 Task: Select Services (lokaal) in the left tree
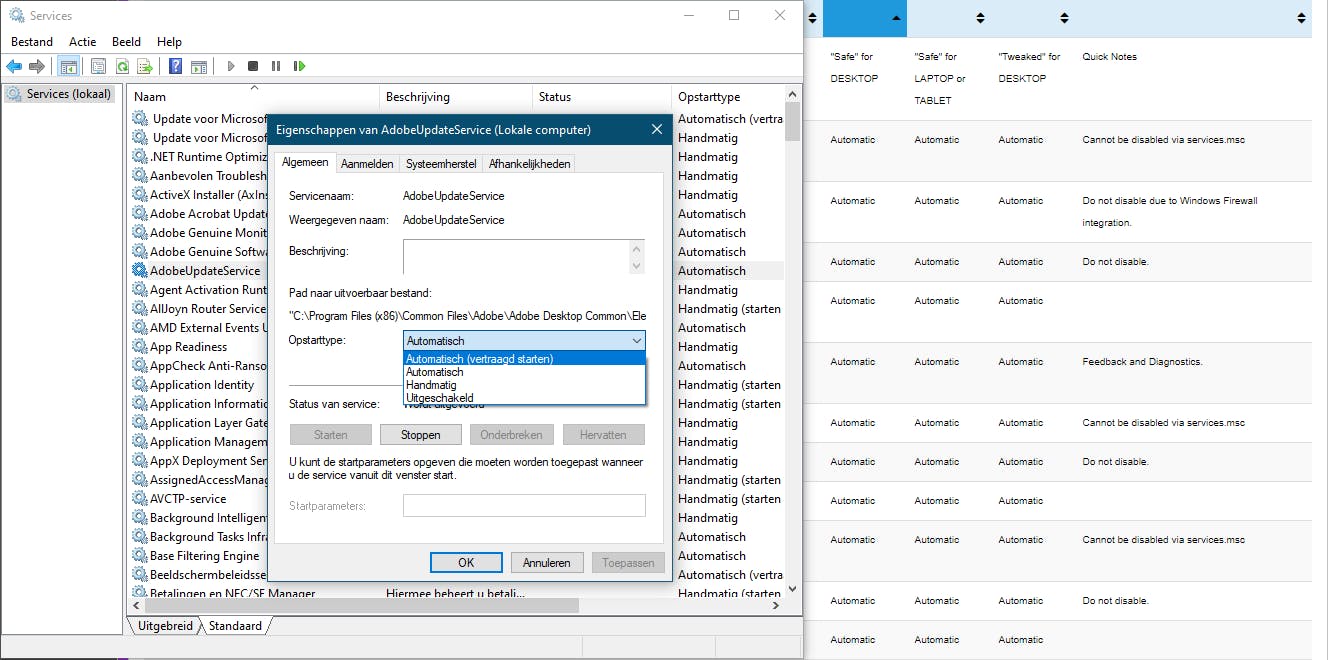tap(61, 94)
